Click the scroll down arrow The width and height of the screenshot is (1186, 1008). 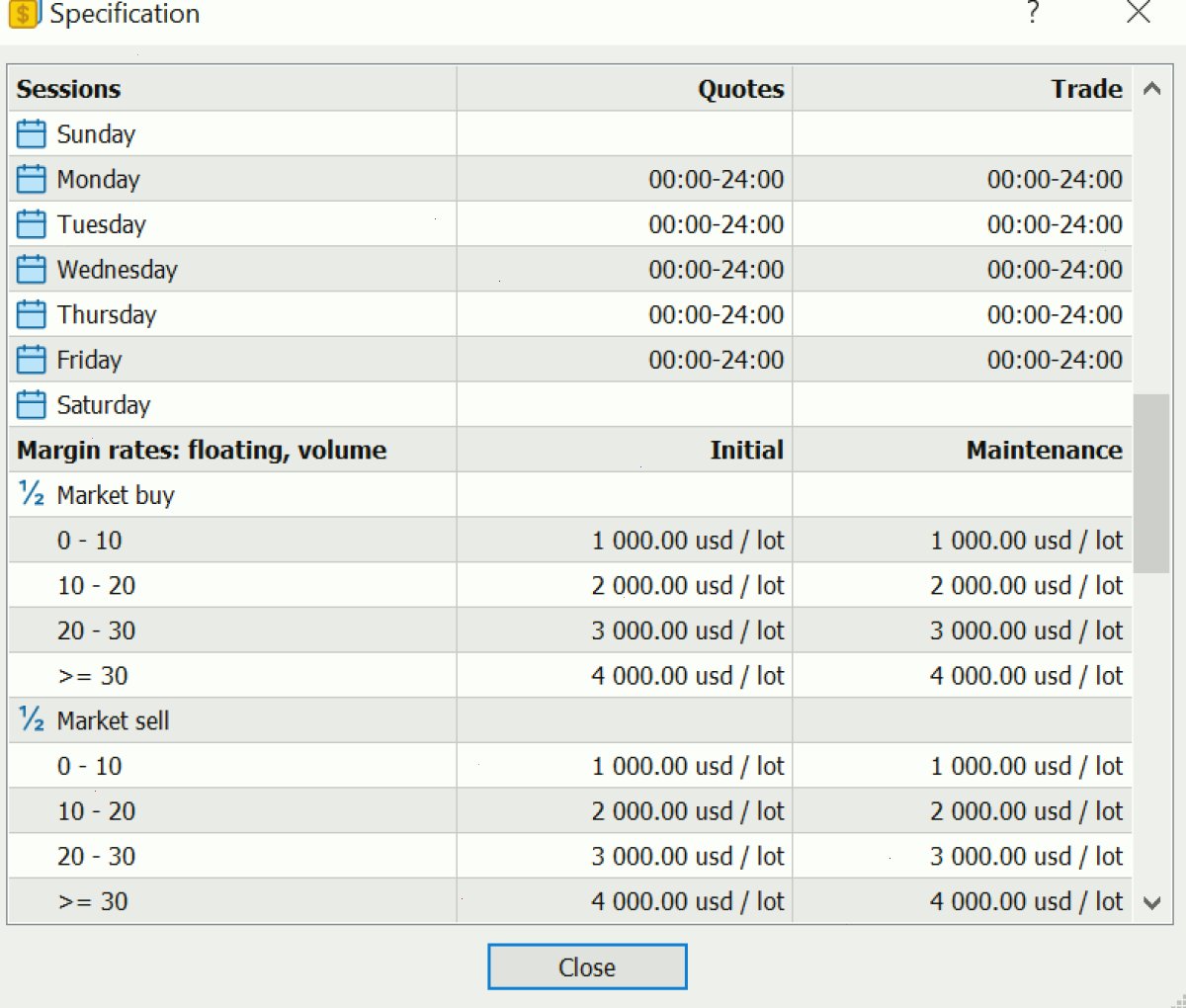coord(1151,901)
